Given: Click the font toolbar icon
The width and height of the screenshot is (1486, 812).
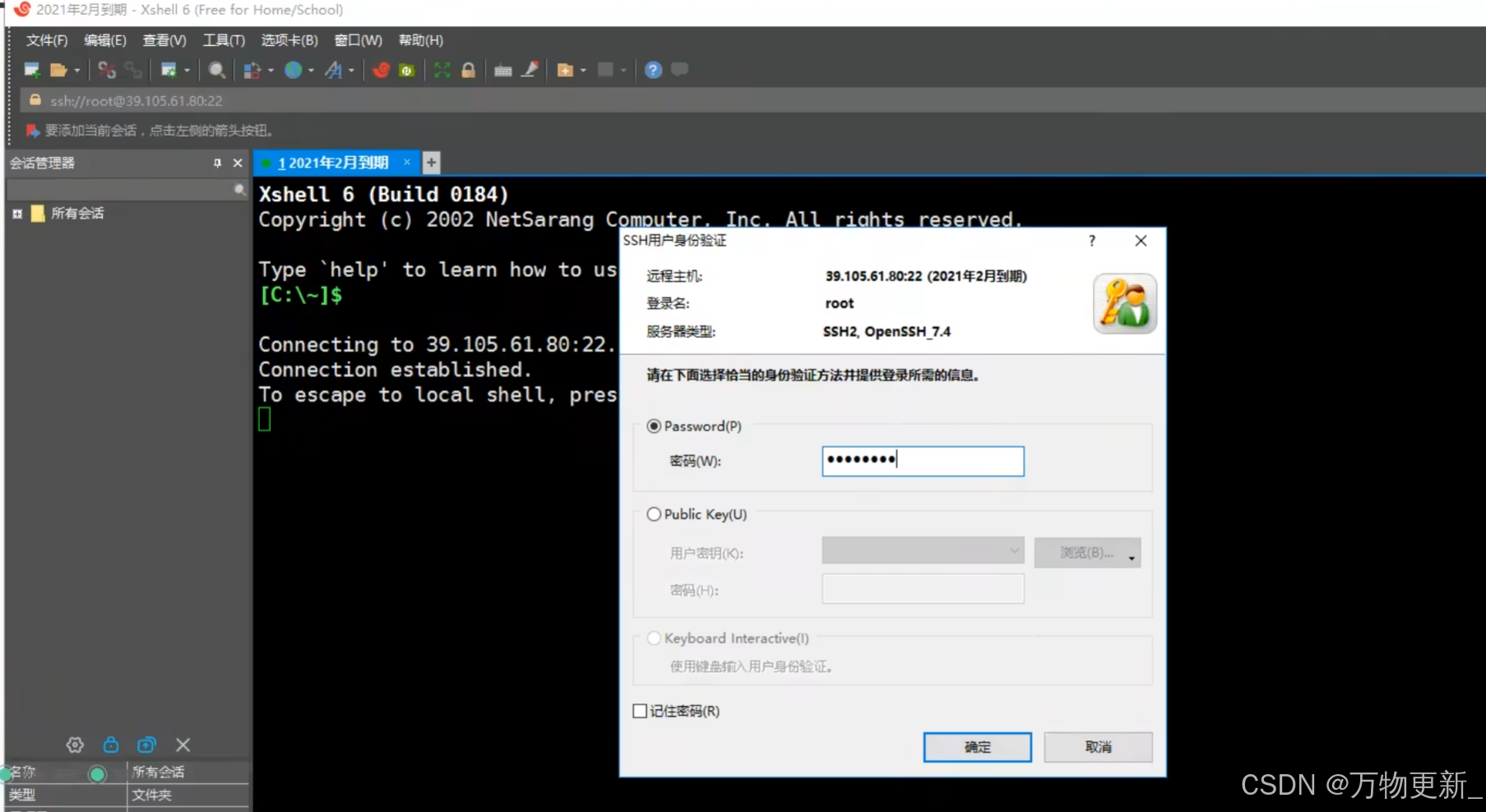Looking at the screenshot, I should coord(333,70).
